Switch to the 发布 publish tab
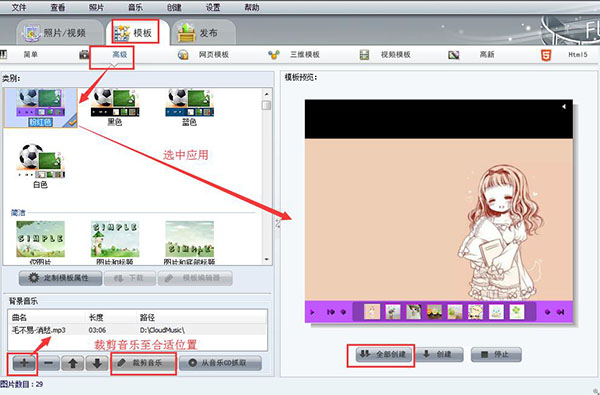600x395 pixels. [x=202, y=33]
